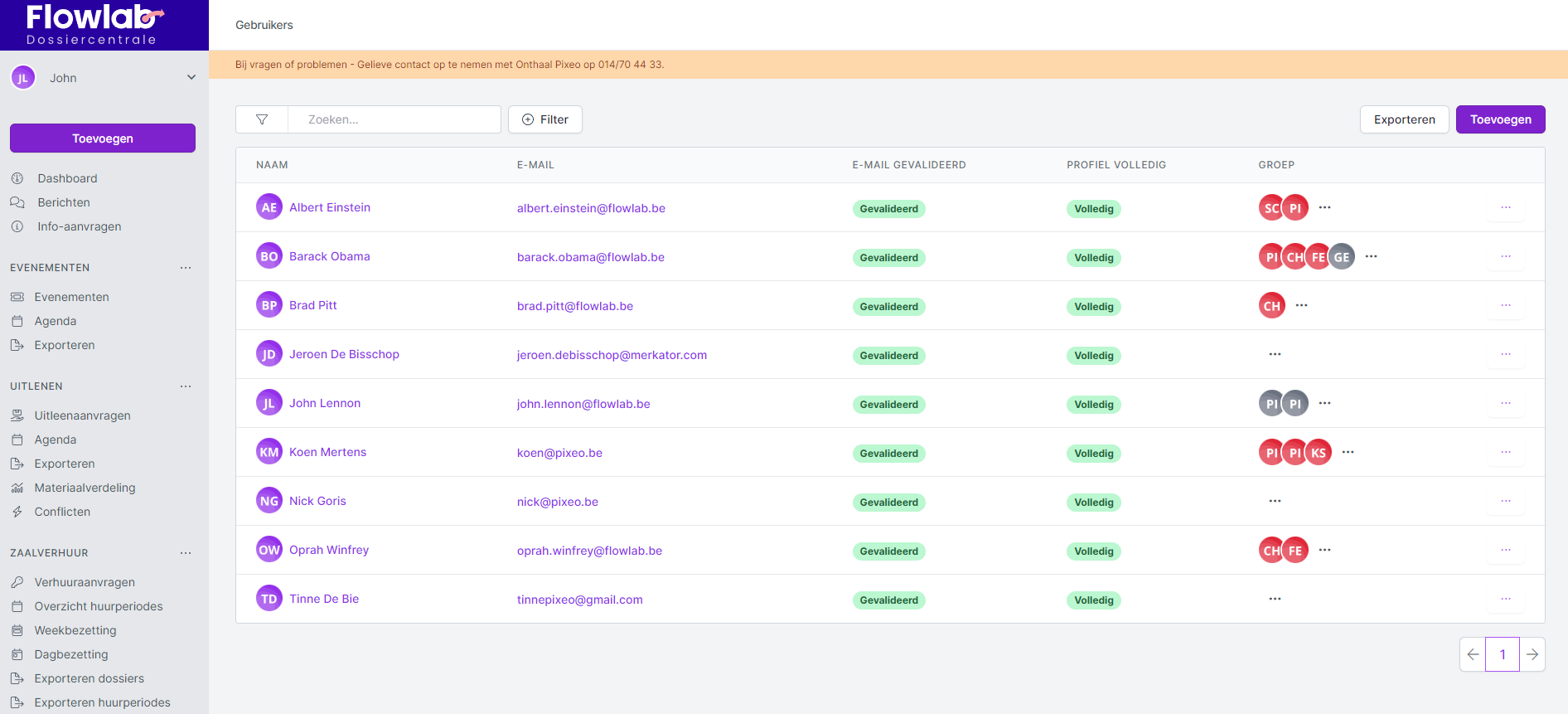Click the Berichten chat icon
The height and width of the screenshot is (714, 1568).
point(17,202)
